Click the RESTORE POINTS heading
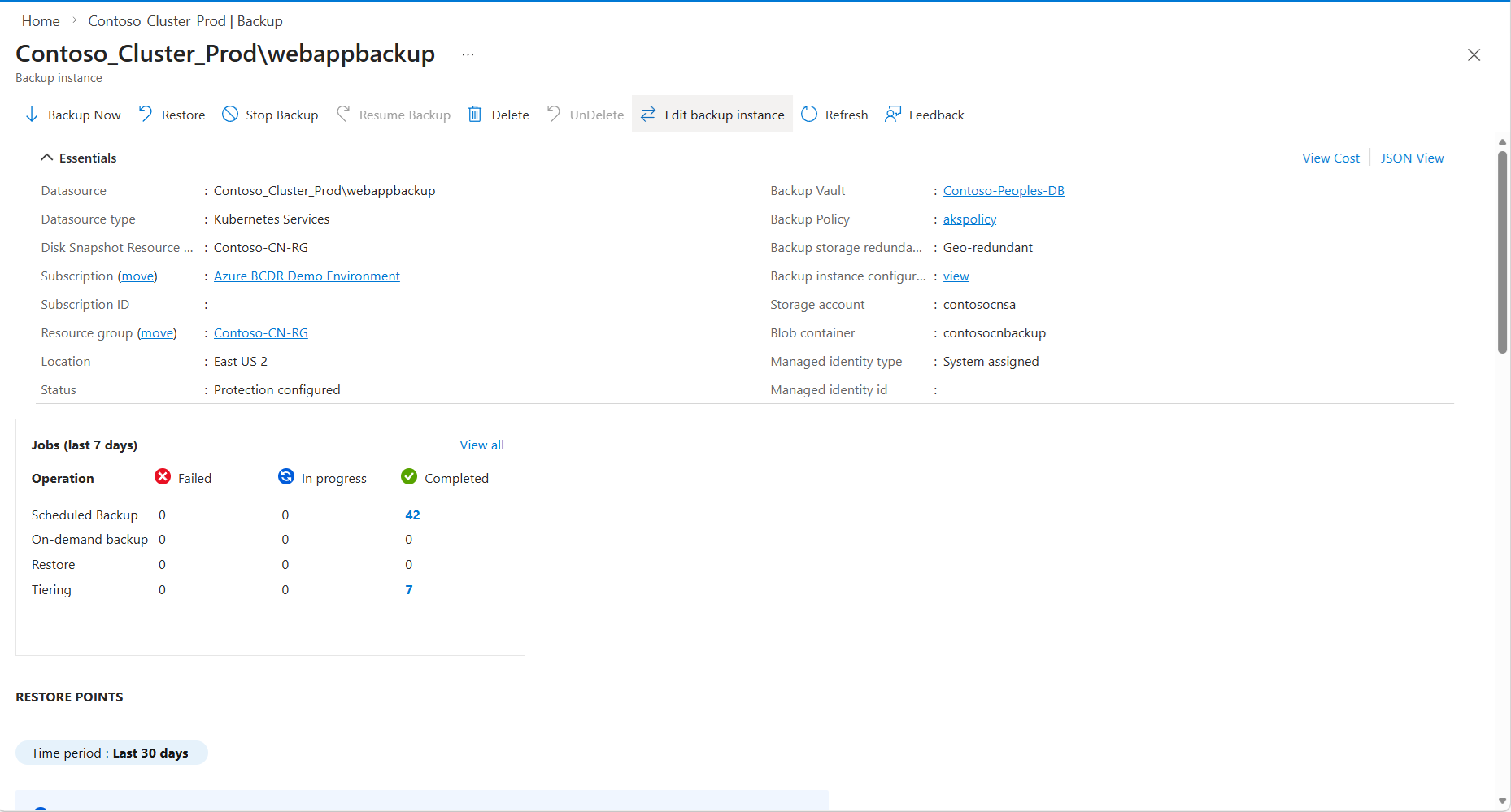Viewport: 1511px width, 812px height. [x=69, y=697]
